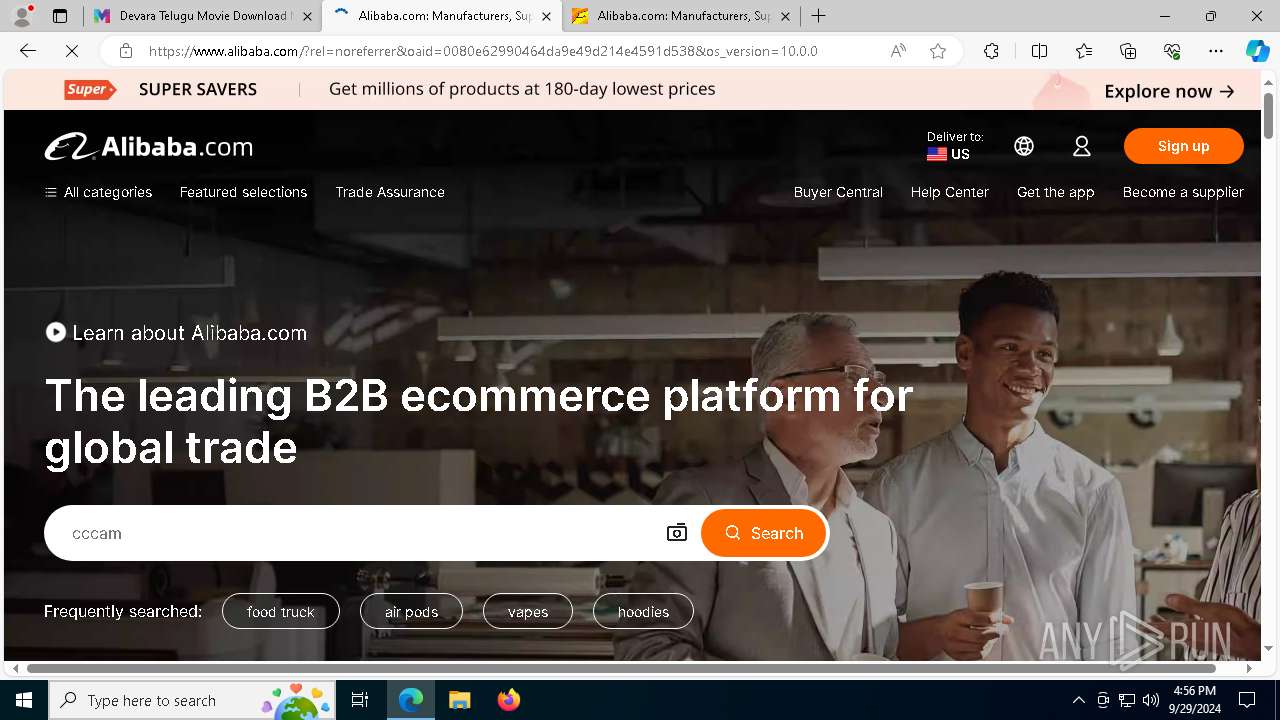Image resolution: width=1280 pixels, height=720 pixels.
Task: Add this page to favorites star
Action: point(938,51)
